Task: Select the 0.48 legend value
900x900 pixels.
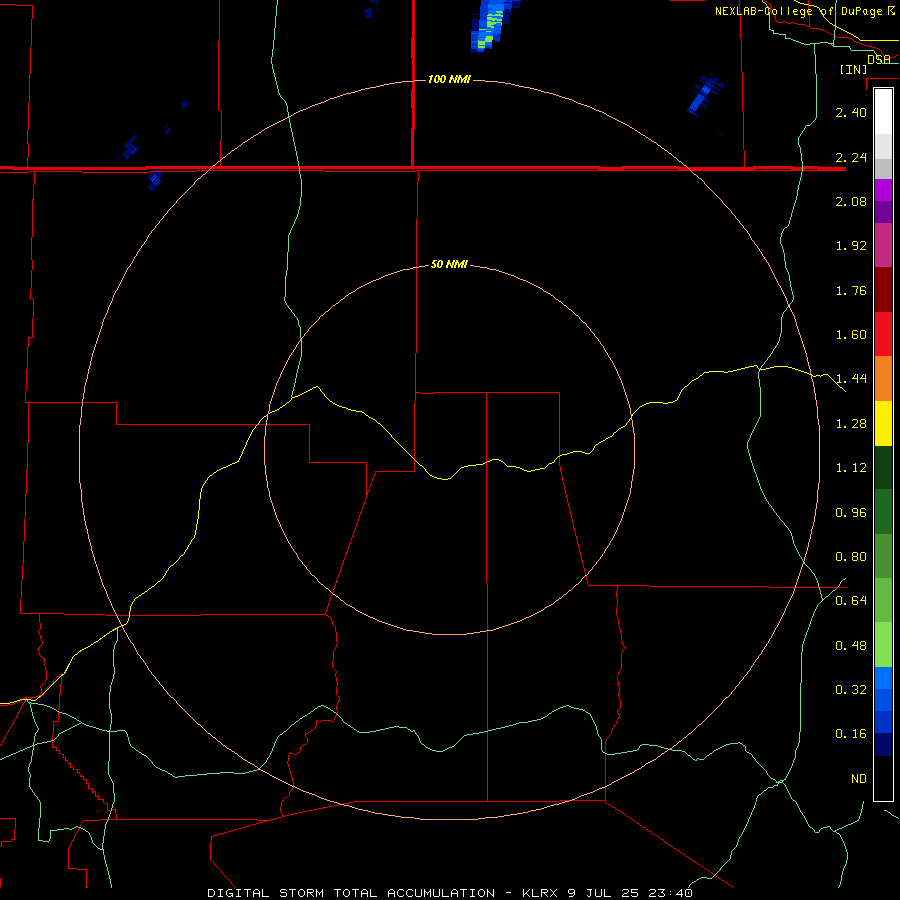Action: [851, 646]
